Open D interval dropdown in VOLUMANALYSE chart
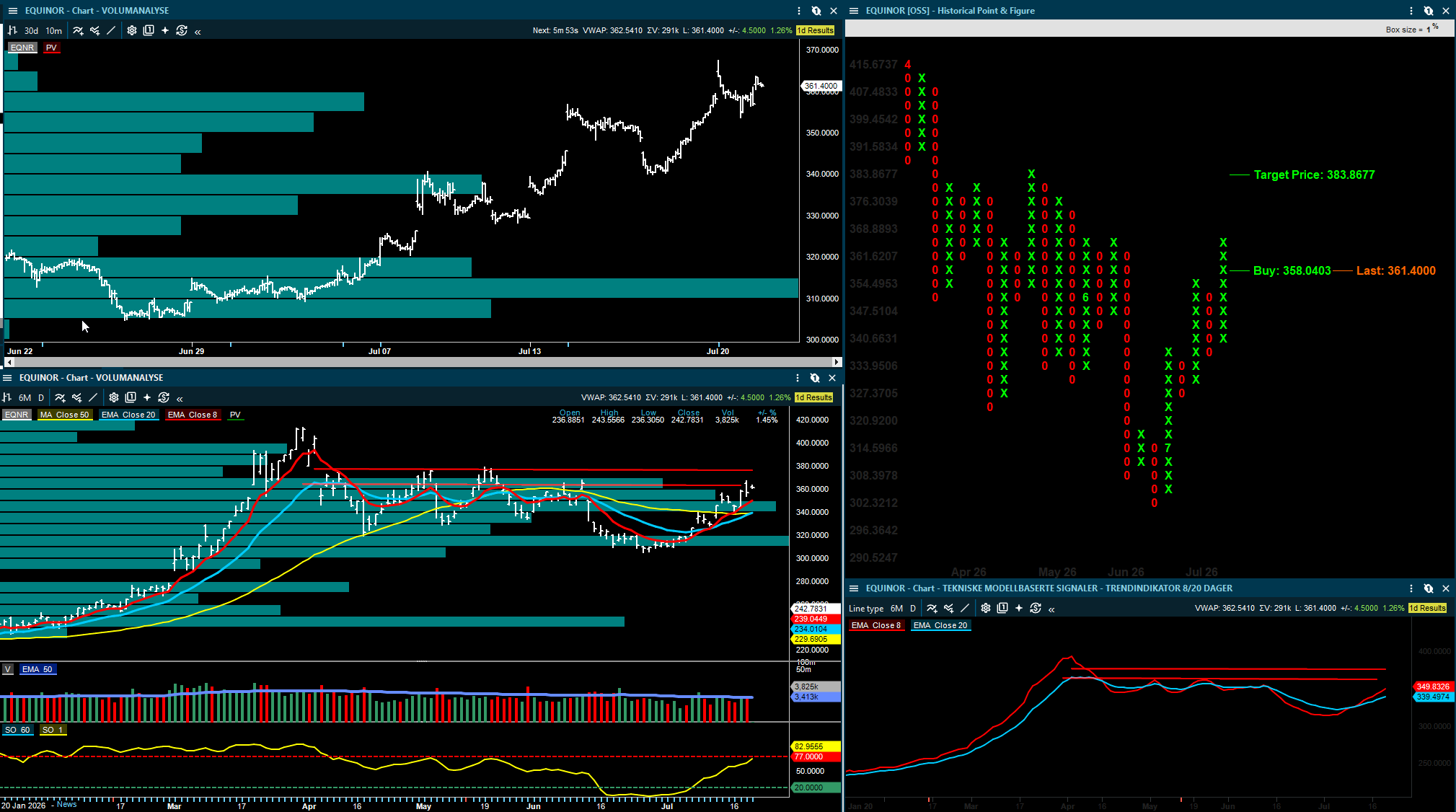 click(x=41, y=397)
